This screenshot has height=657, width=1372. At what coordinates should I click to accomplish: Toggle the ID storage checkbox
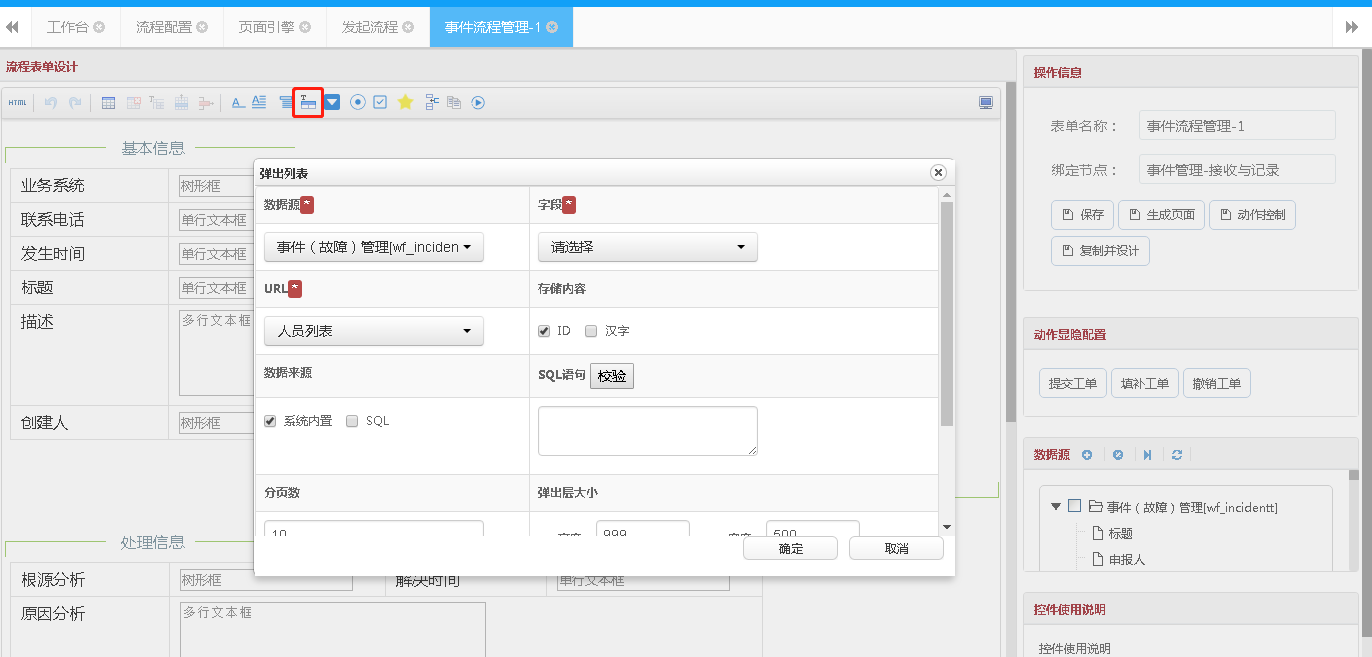tap(544, 331)
